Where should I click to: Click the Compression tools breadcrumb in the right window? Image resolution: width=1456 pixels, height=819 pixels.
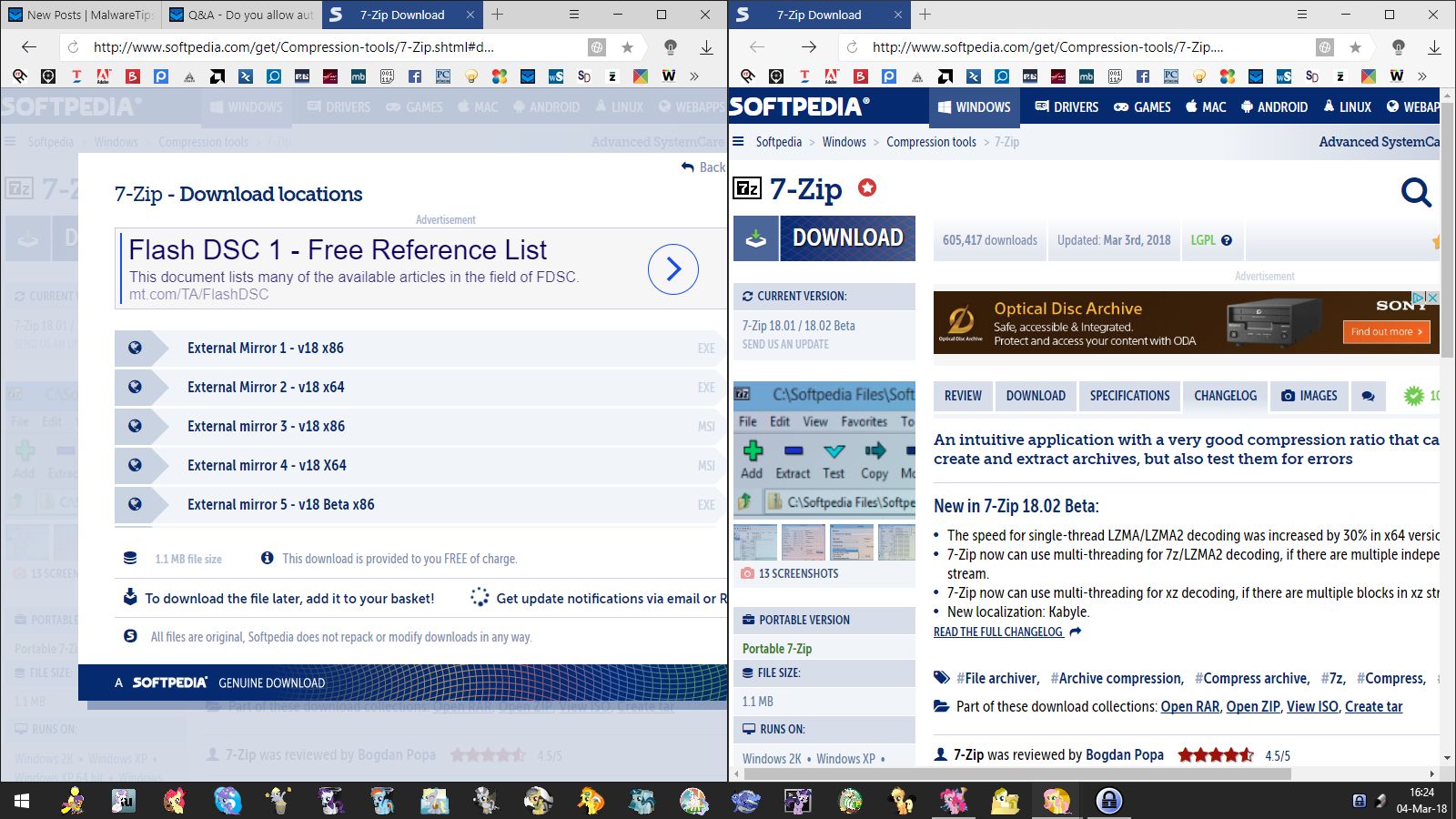tap(931, 142)
